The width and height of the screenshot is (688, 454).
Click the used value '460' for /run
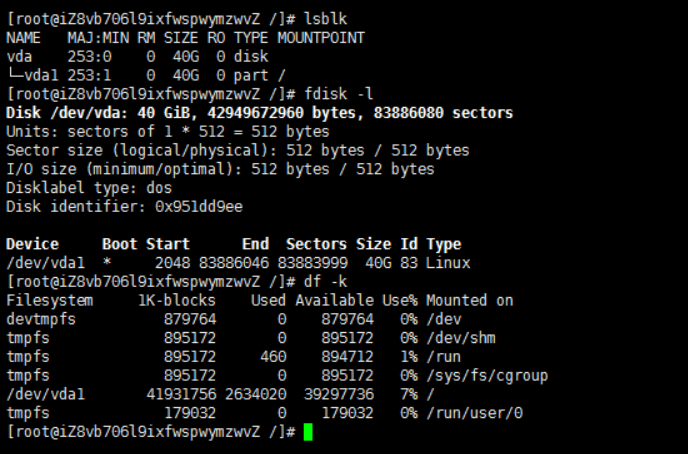273,357
